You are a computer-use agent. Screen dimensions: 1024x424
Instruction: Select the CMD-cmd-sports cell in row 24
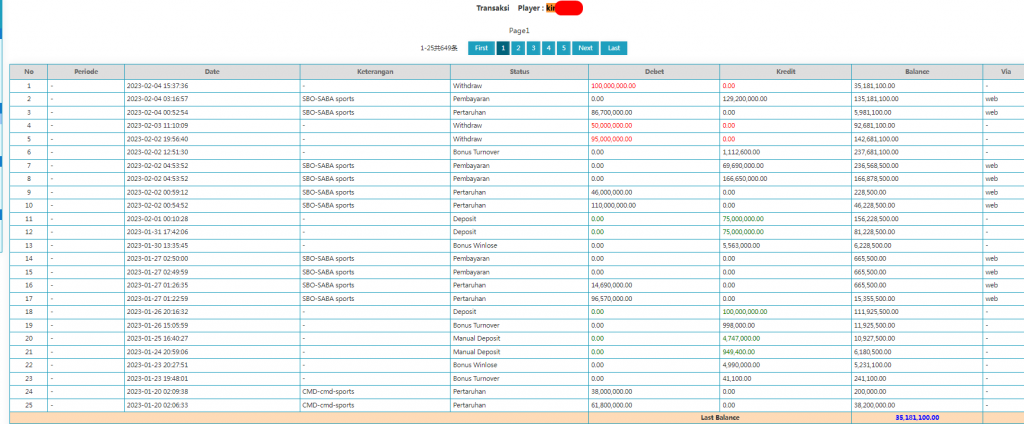[x=376, y=391]
